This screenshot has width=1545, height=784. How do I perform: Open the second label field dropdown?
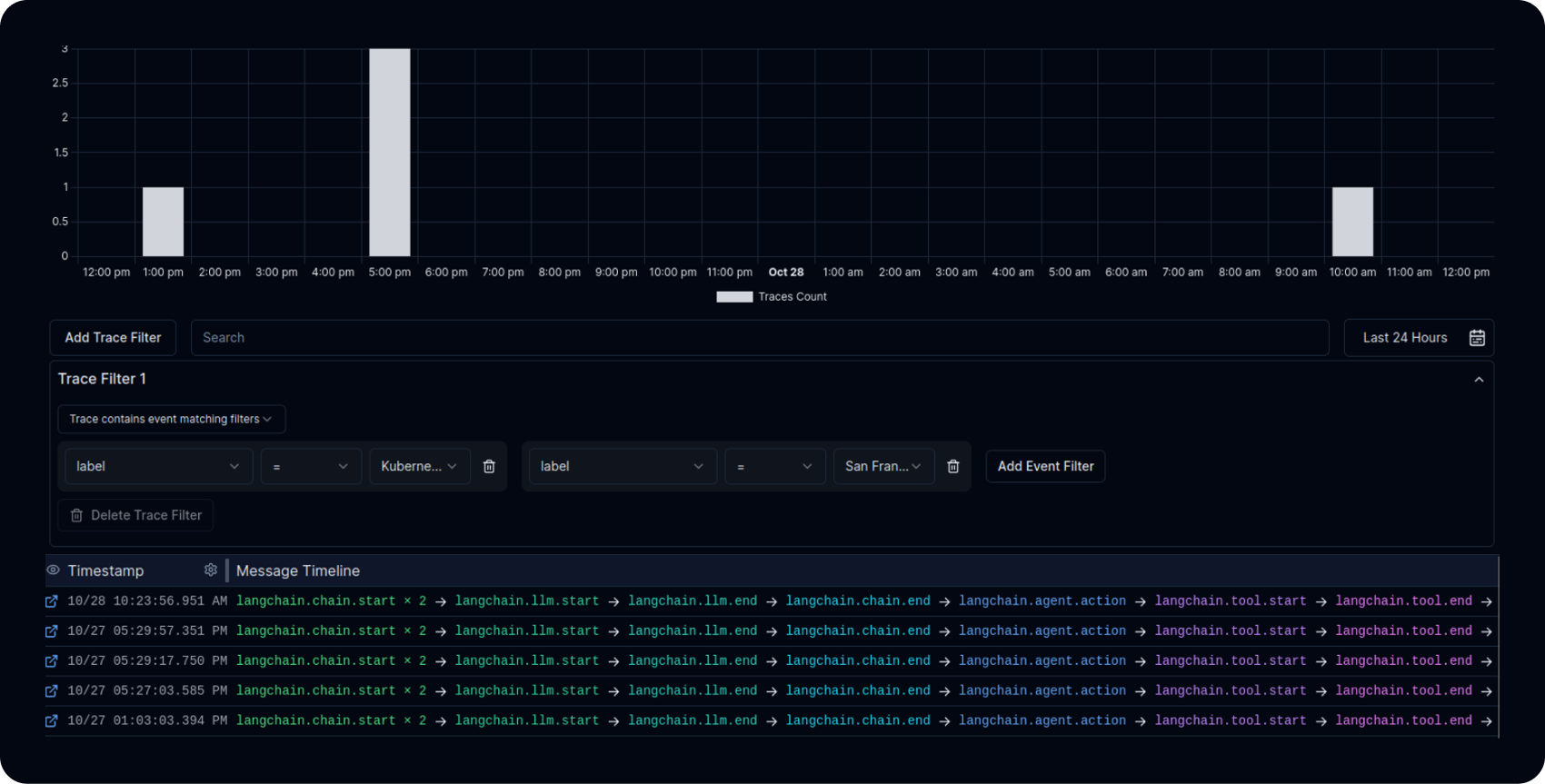tap(623, 466)
